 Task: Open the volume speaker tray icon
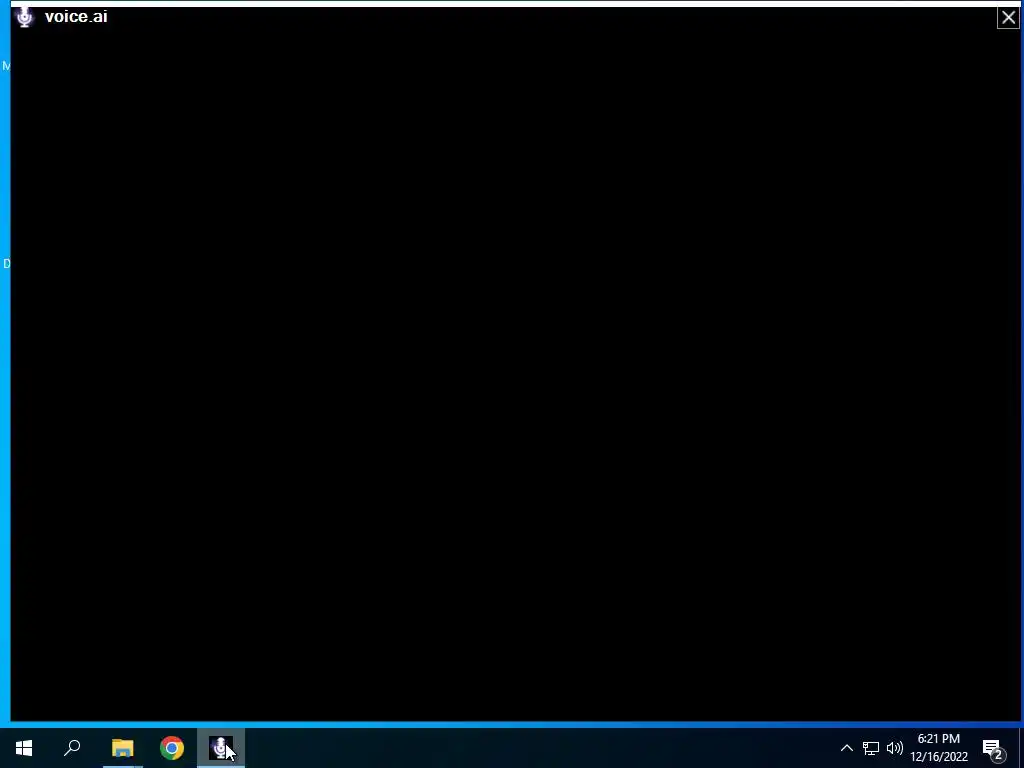click(x=895, y=748)
